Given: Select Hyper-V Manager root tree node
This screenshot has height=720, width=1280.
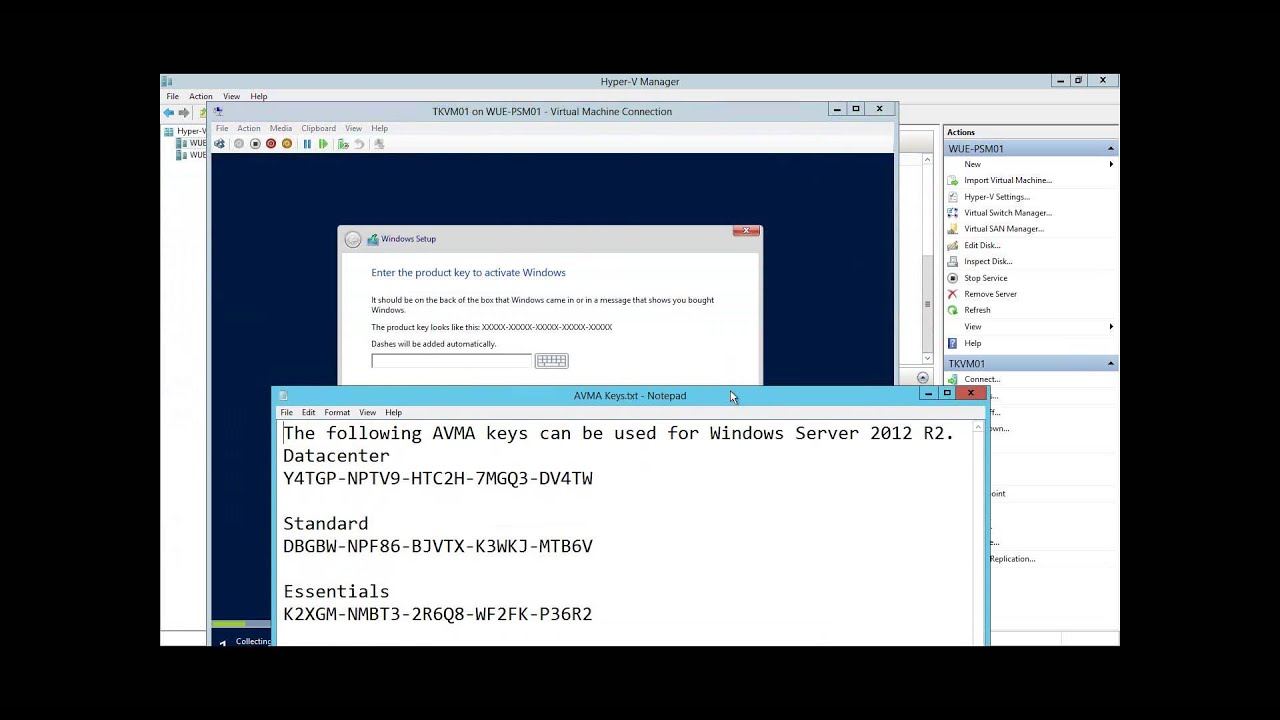Looking at the screenshot, I should pyautogui.click(x=185, y=131).
